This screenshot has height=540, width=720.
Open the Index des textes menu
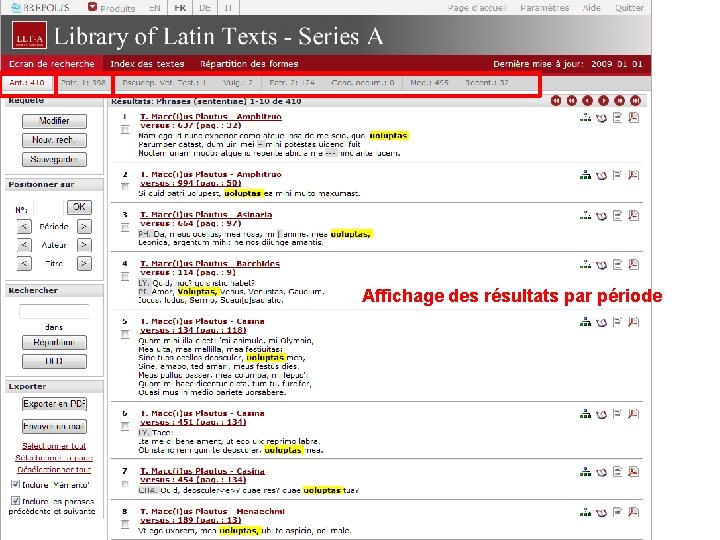[147, 64]
